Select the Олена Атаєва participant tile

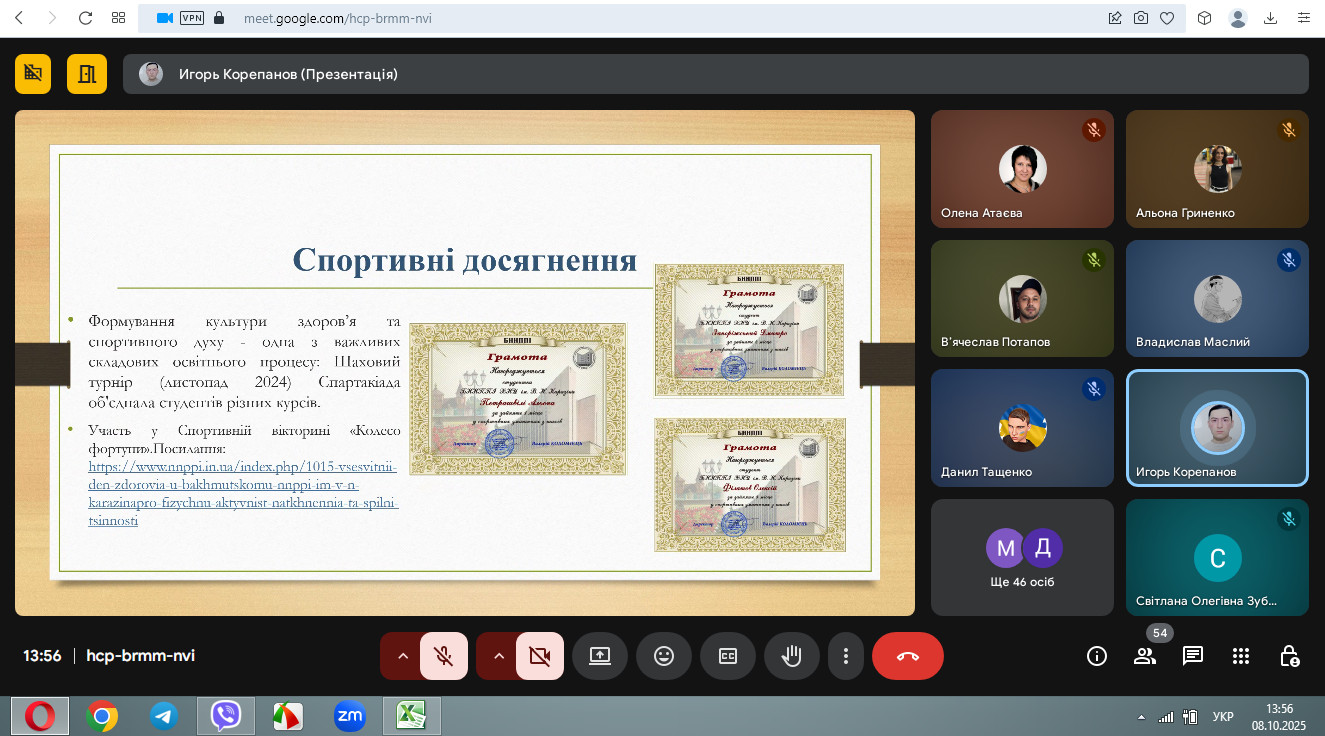pyautogui.click(x=1022, y=169)
